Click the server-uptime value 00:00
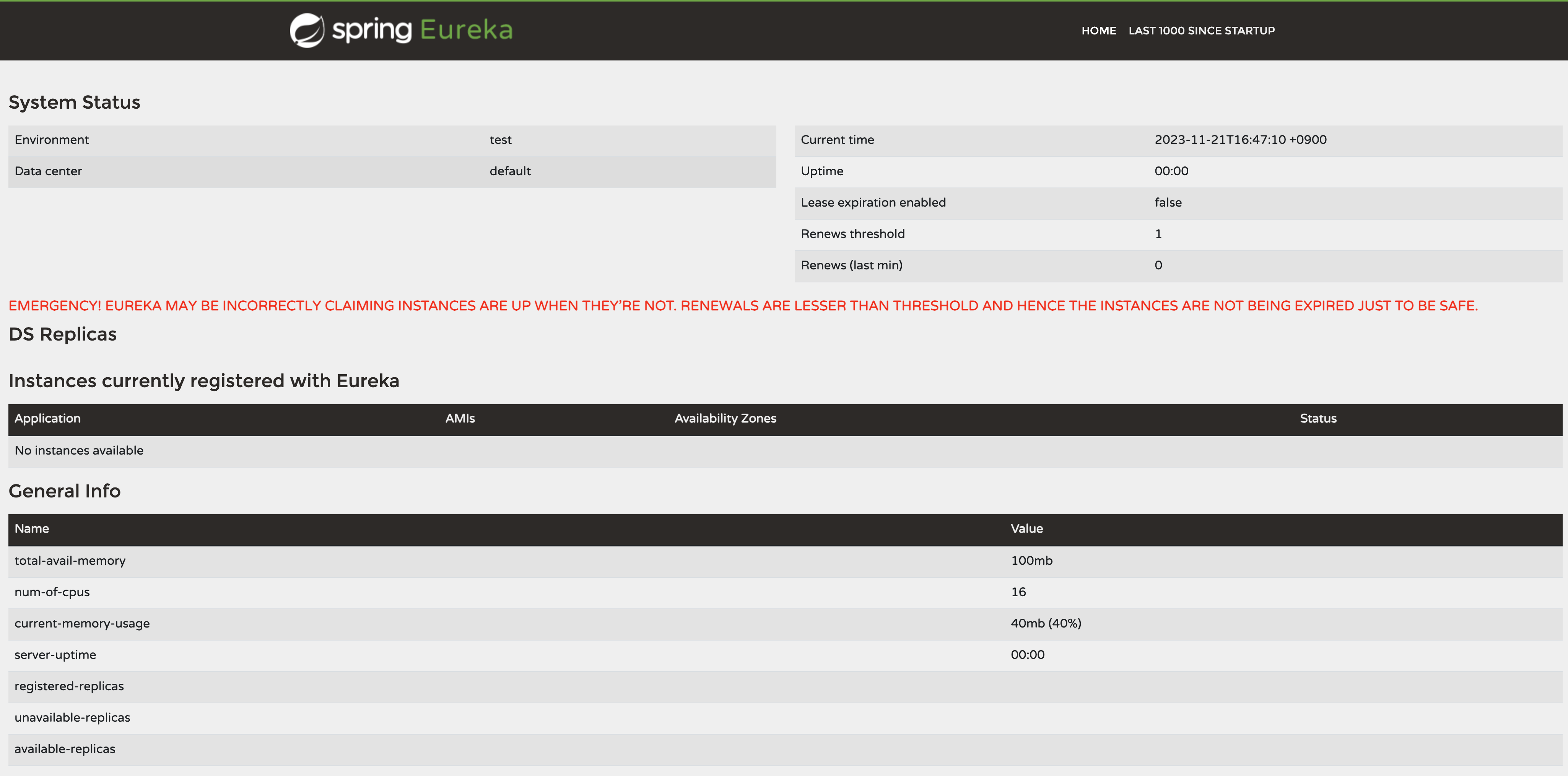Image resolution: width=1568 pixels, height=776 pixels. click(x=1028, y=655)
